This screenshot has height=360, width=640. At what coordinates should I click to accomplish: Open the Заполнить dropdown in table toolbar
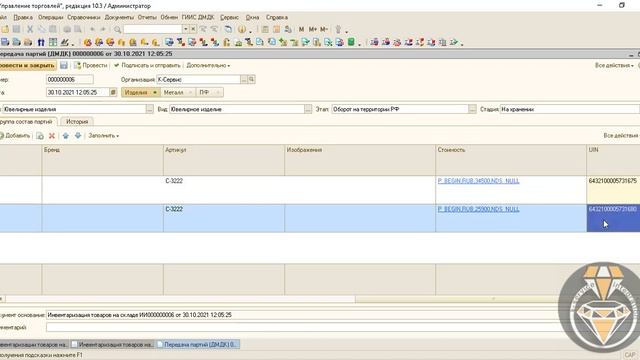[x=104, y=136]
